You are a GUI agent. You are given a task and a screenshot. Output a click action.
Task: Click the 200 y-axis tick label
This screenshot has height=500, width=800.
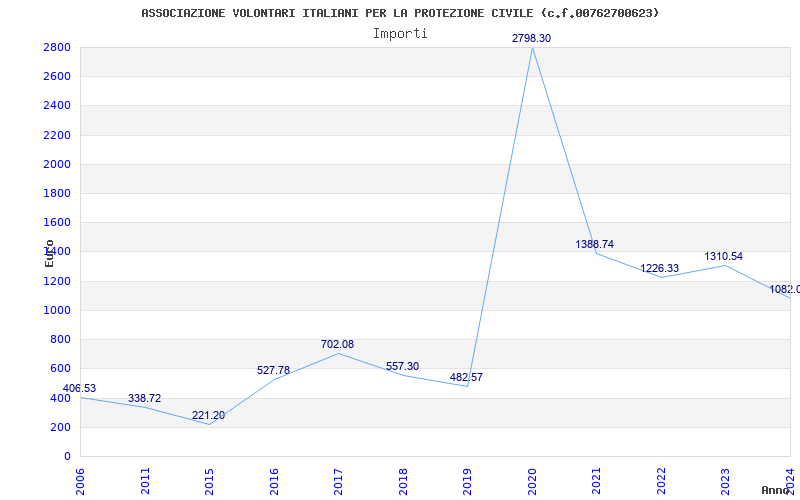(x=61, y=427)
